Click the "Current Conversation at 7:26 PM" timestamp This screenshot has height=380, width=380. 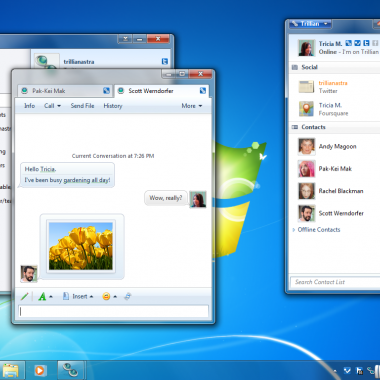pos(113,156)
